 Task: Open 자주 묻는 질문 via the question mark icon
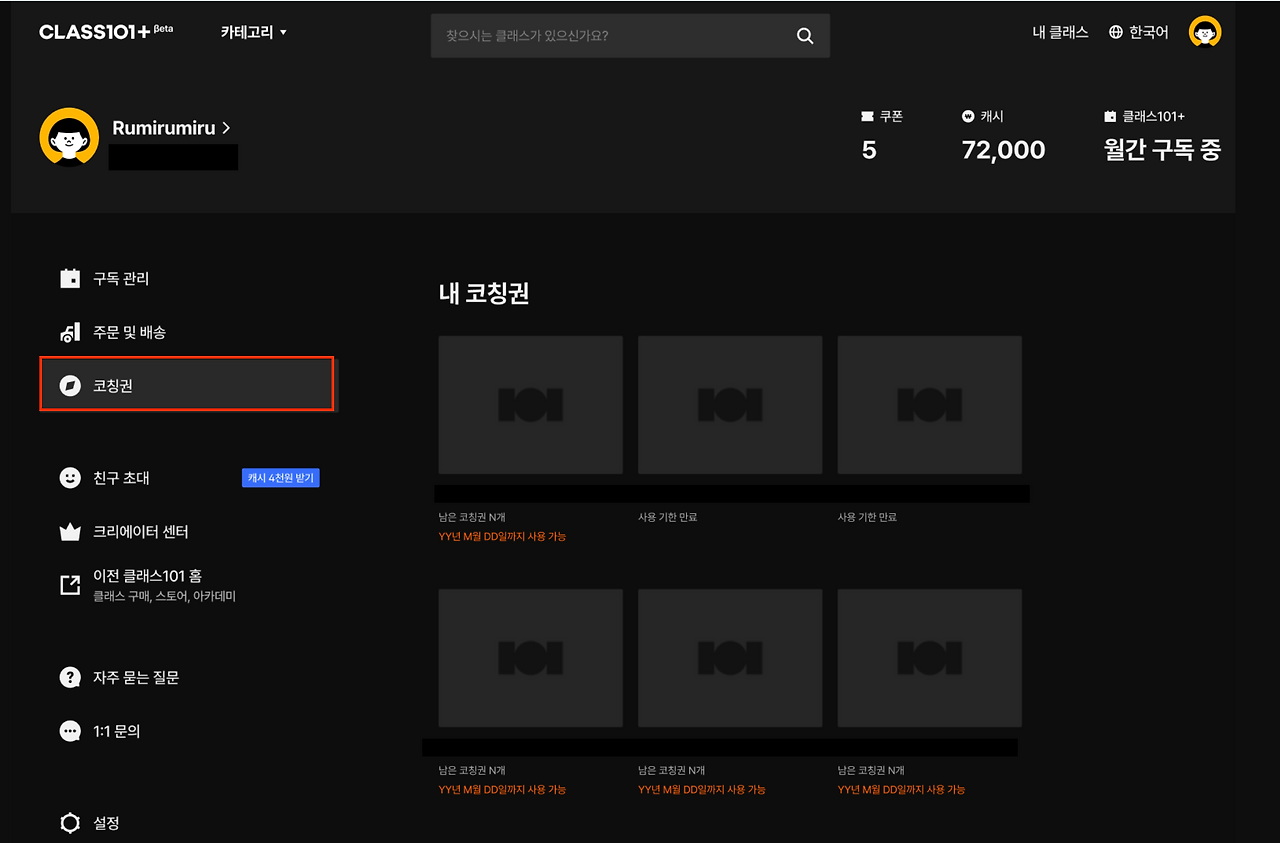pos(70,677)
